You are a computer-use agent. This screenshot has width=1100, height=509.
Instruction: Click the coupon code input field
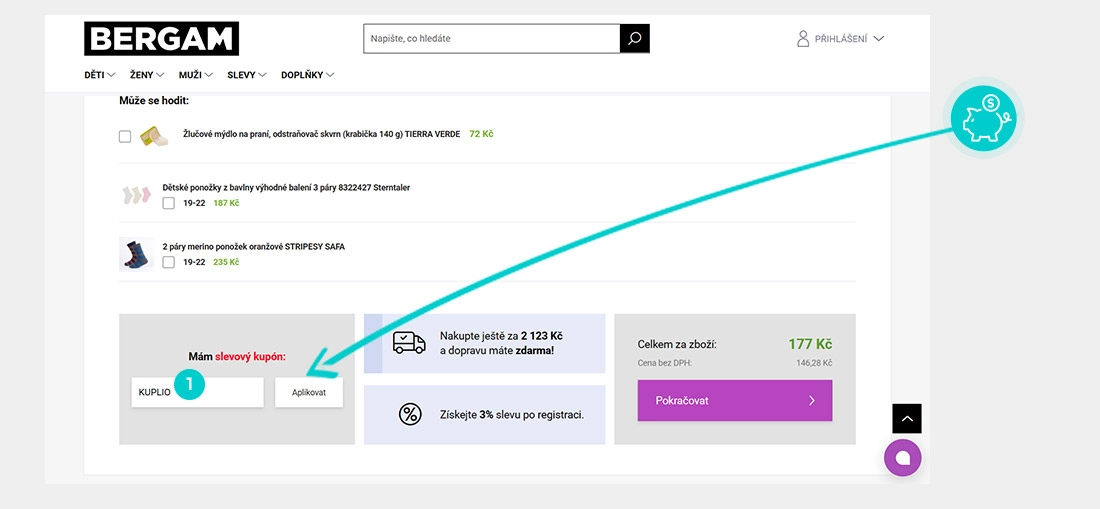point(197,393)
